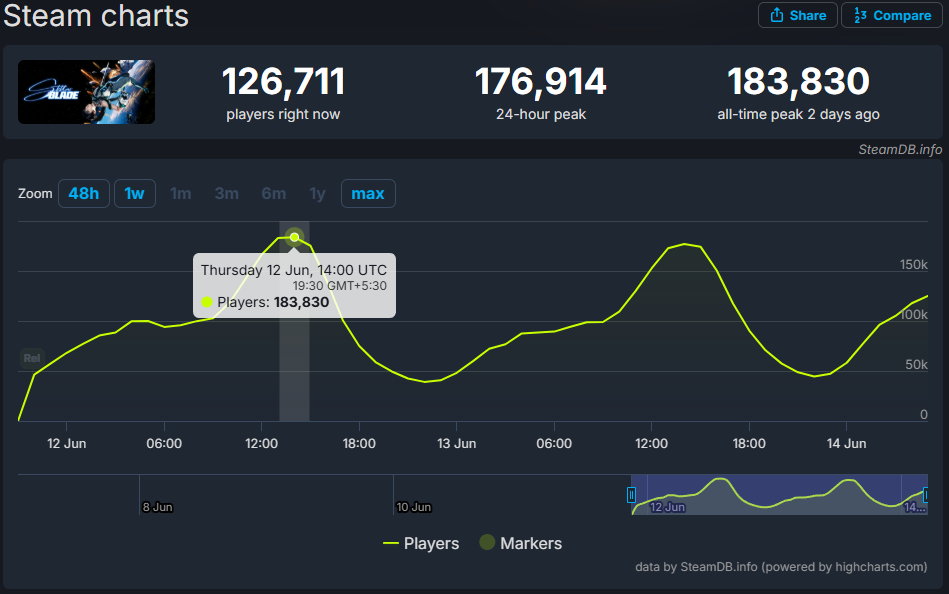Click the 8 Jun navigator label
The width and height of the screenshot is (949, 594).
click(x=157, y=507)
